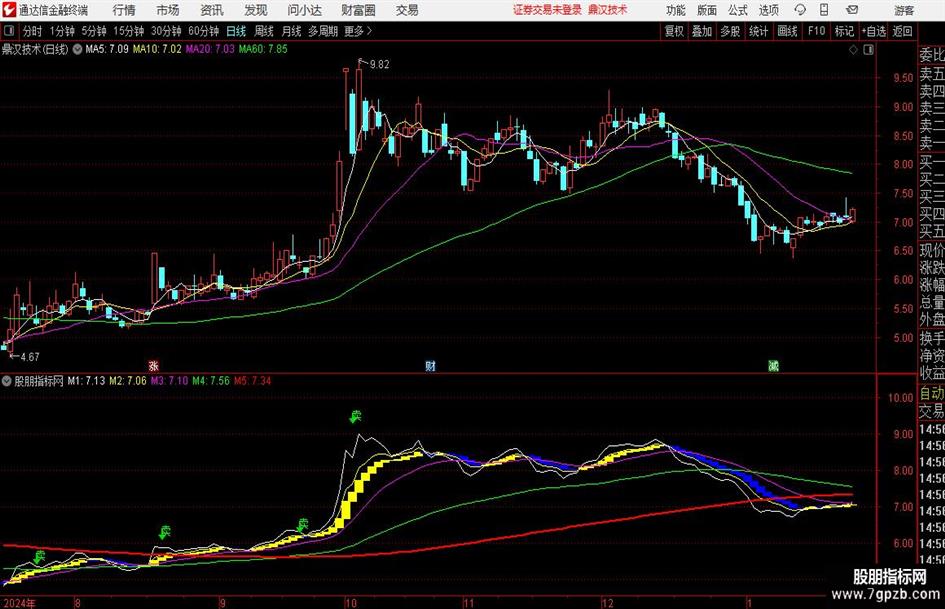The image size is (945, 609).
Task: Switch to 60分钟 period tab
Action: click(204, 31)
